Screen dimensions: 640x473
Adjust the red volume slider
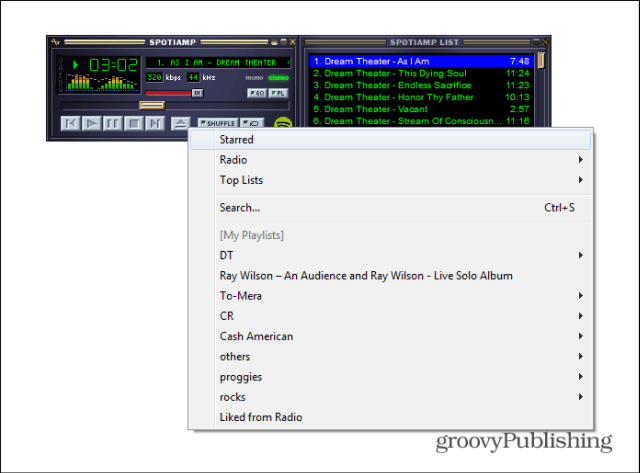pyautogui.click(x=174, y=93)
